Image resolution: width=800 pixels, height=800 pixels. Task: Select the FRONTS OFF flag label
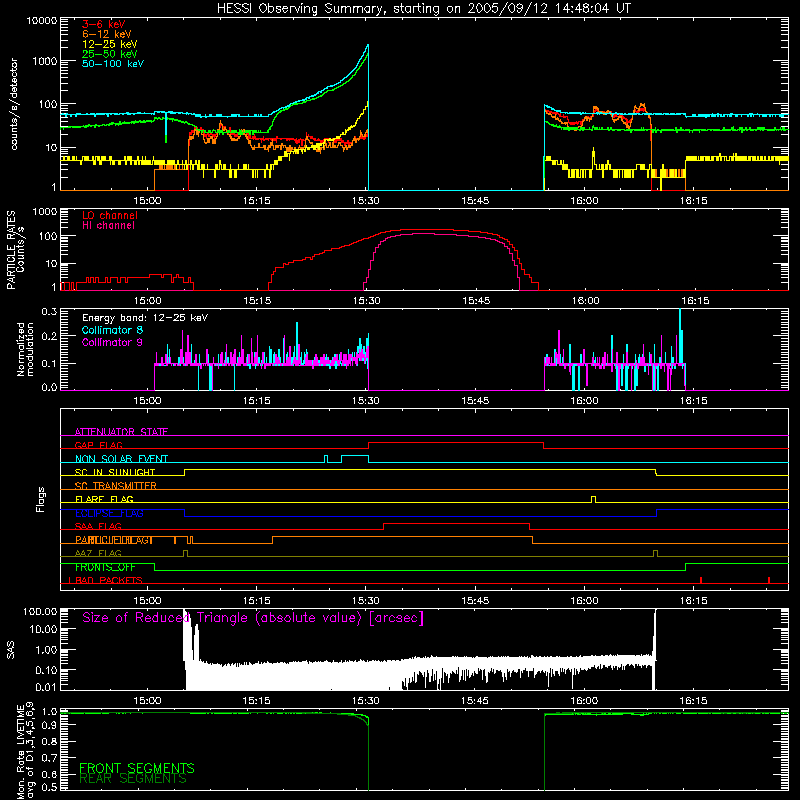point(105,567)
